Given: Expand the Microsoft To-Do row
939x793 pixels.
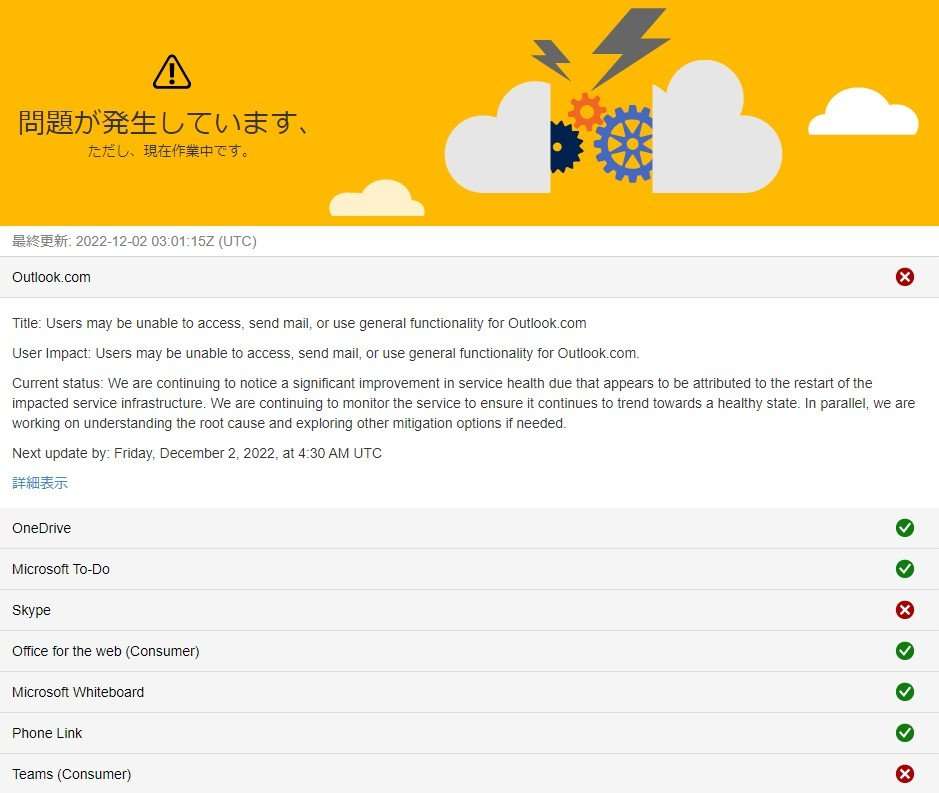Looking at the screenshot, I should 470,569.
